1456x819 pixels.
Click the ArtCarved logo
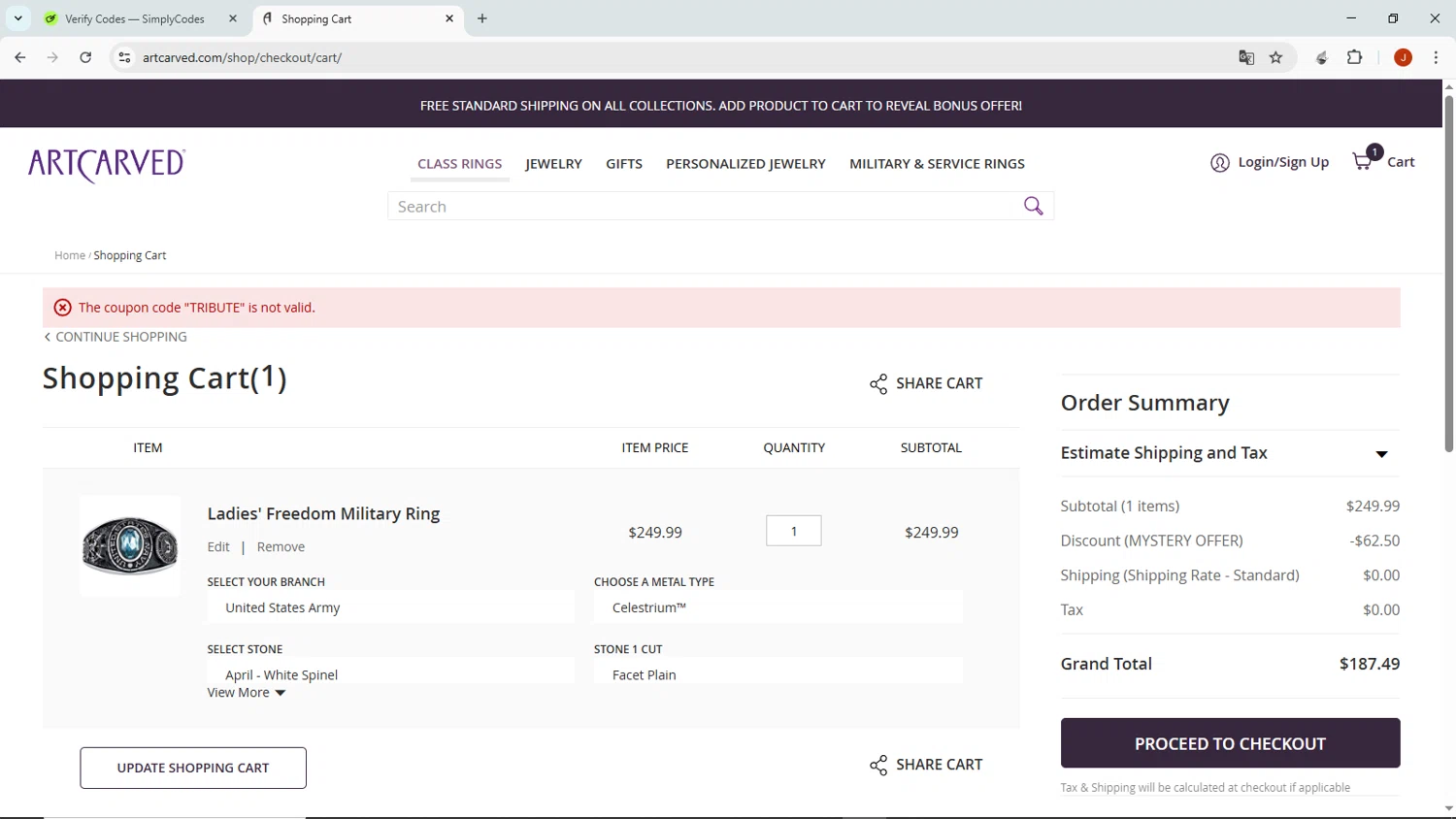(107, 165)
